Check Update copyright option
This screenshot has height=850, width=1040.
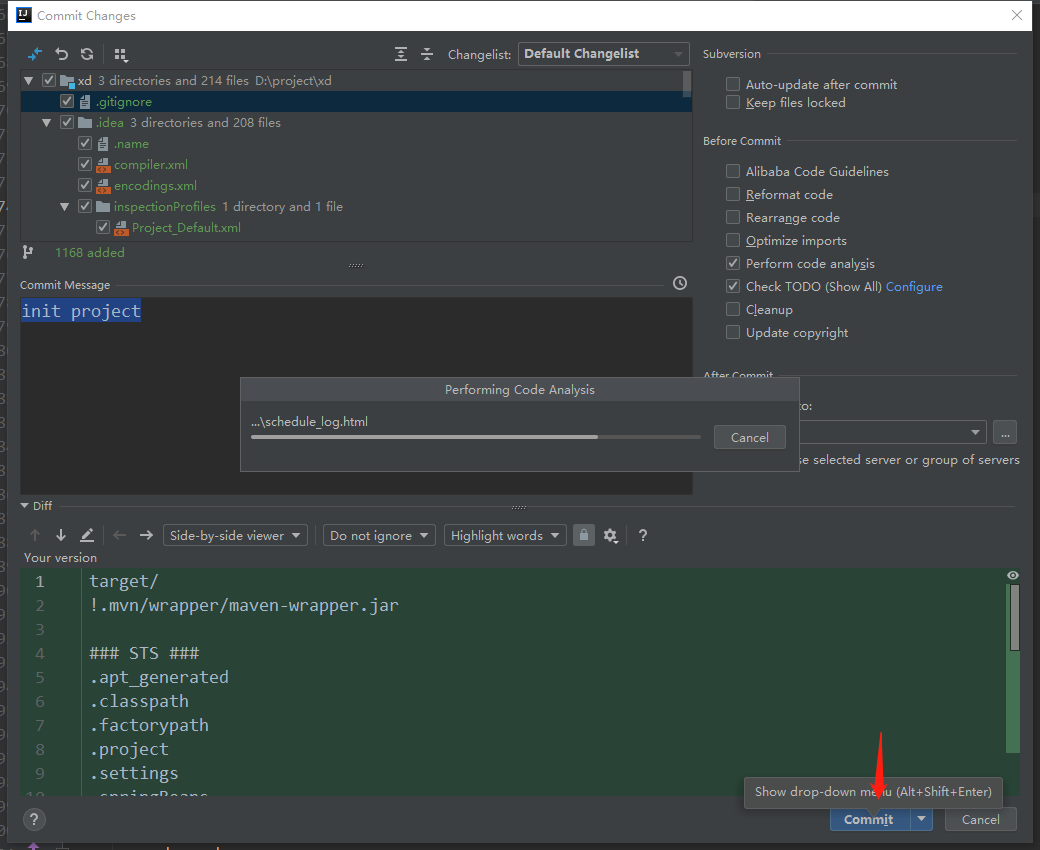tap(733, 332)
